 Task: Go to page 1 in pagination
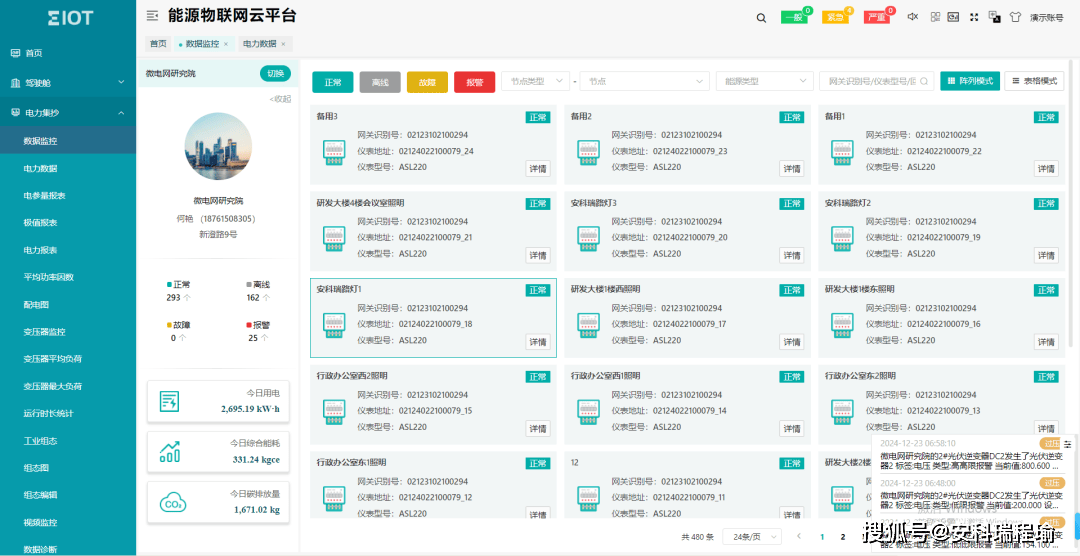822,536
